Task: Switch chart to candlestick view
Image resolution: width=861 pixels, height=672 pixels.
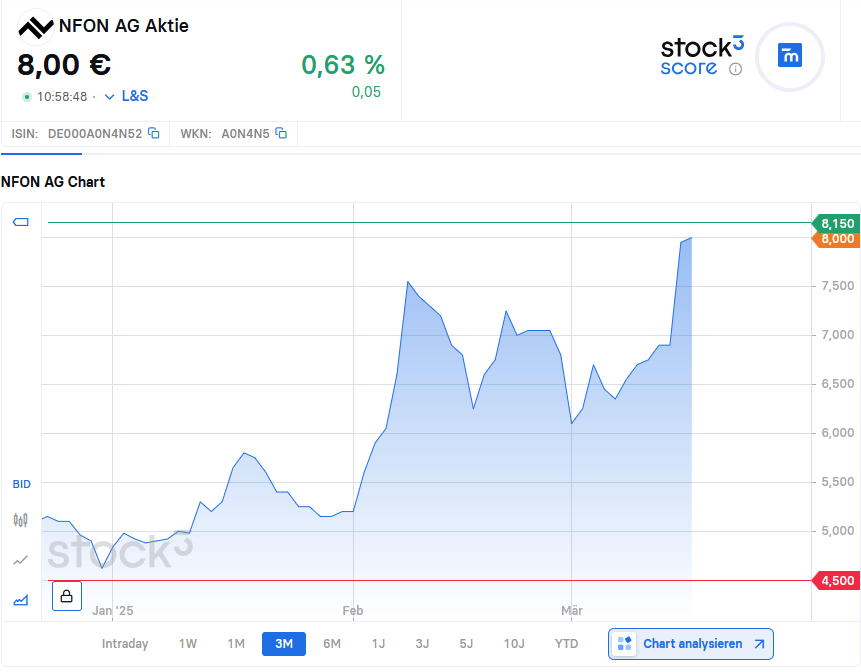Action: [x=21, y=519]
